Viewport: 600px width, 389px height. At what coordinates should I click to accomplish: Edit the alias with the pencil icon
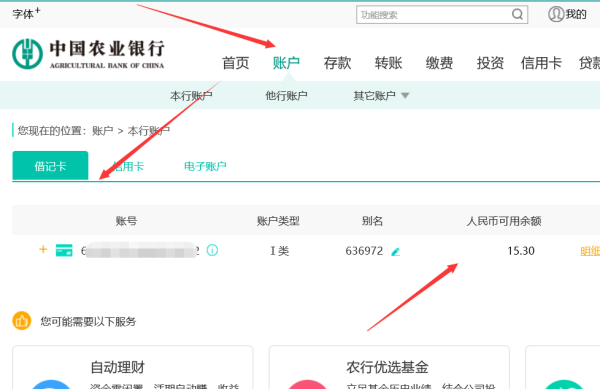pyautogui.click(x=395, y=251)
